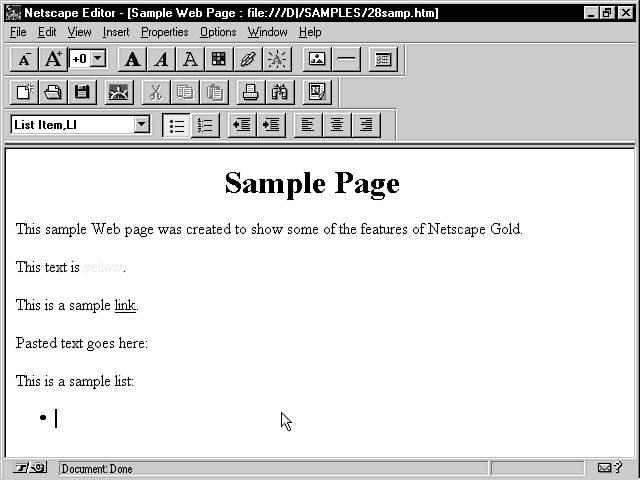Screen dimensions: 640x480
Task: Click the increase font size icon
Action: [x=53, y=60]
